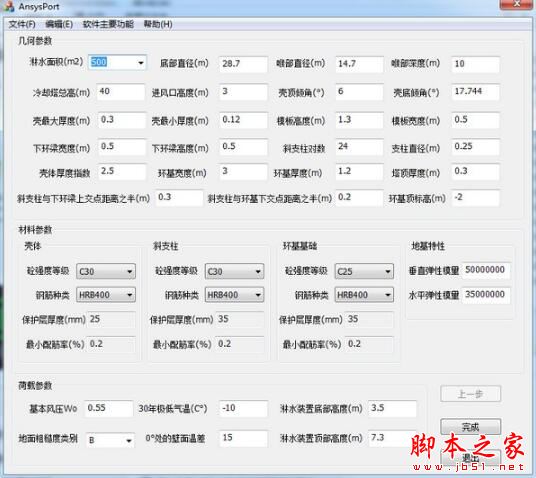
Task: Click the 材料参数 group heading
Action: tap(35, 229)
